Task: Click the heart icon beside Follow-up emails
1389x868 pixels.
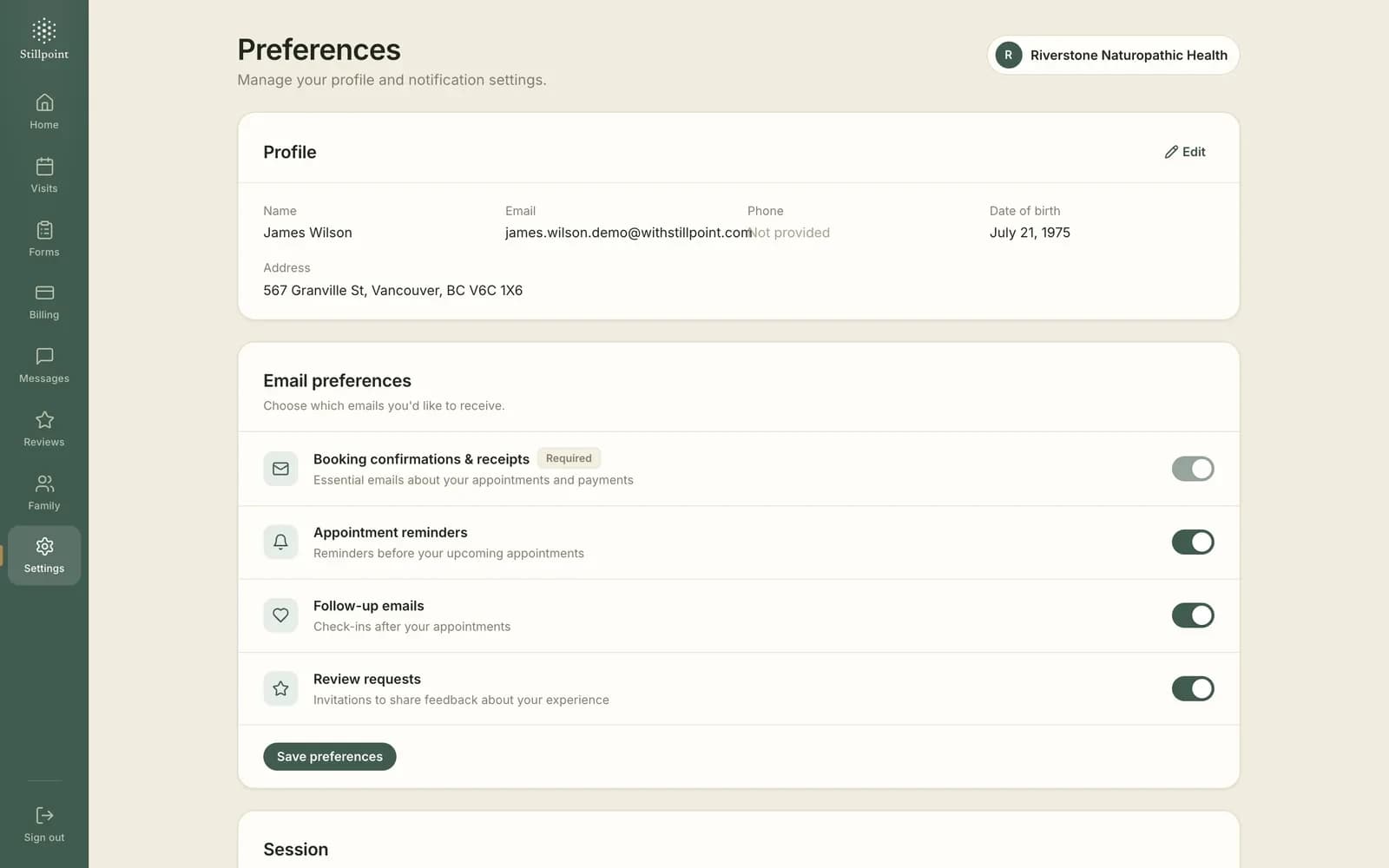Action: click(280, 615)
